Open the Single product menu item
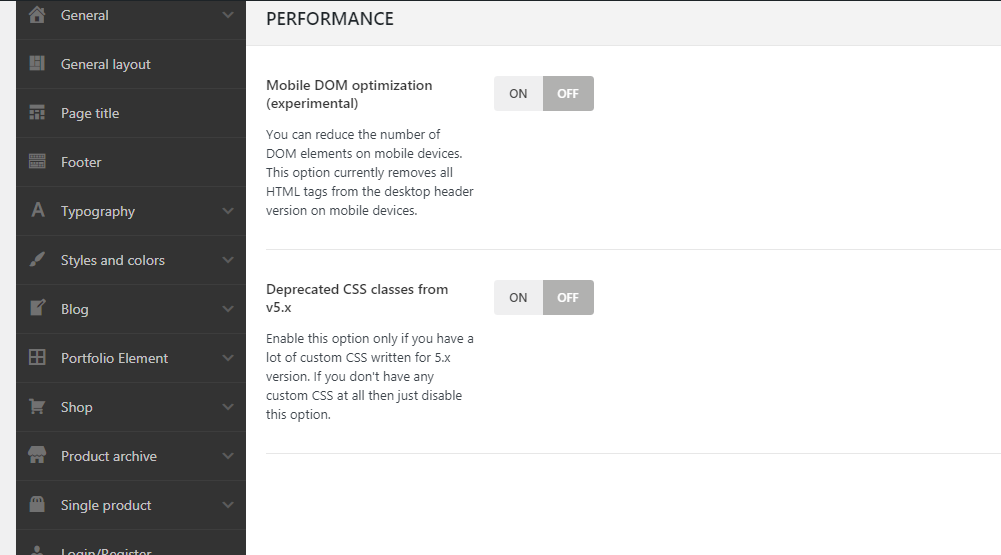 tap(106, 505)
